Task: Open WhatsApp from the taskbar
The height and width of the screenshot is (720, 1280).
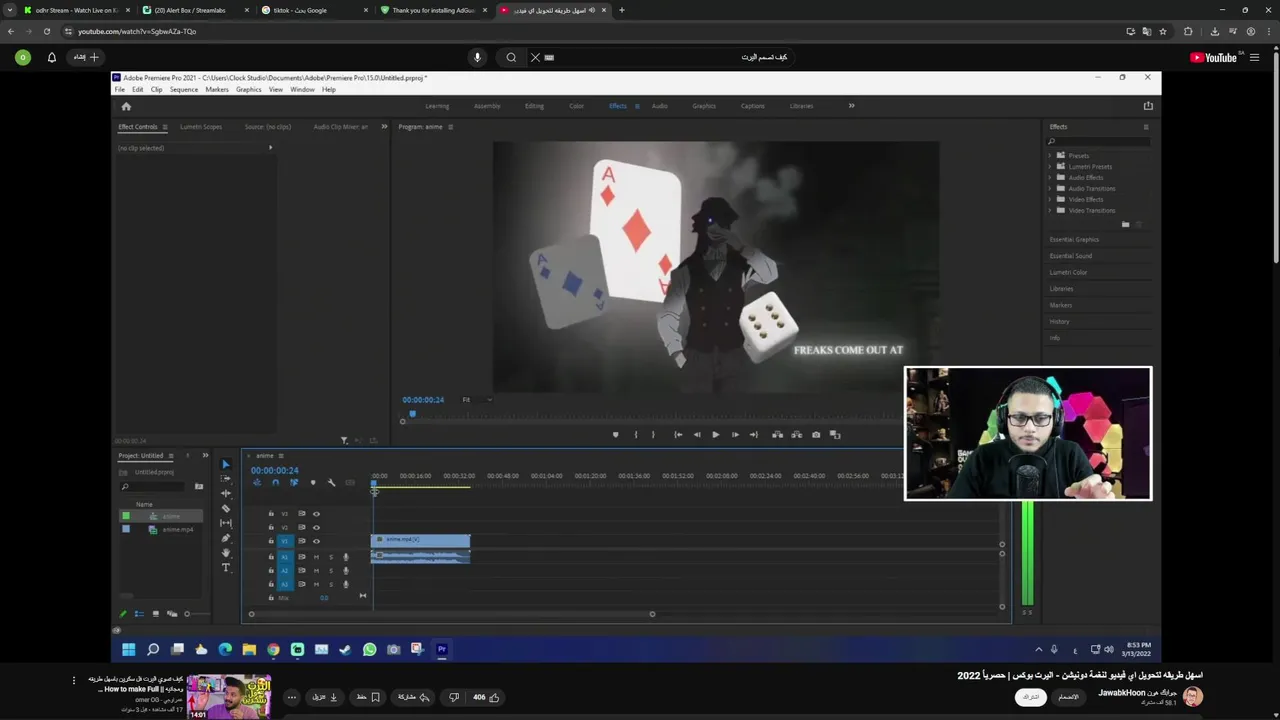Action: coord(369,649)
